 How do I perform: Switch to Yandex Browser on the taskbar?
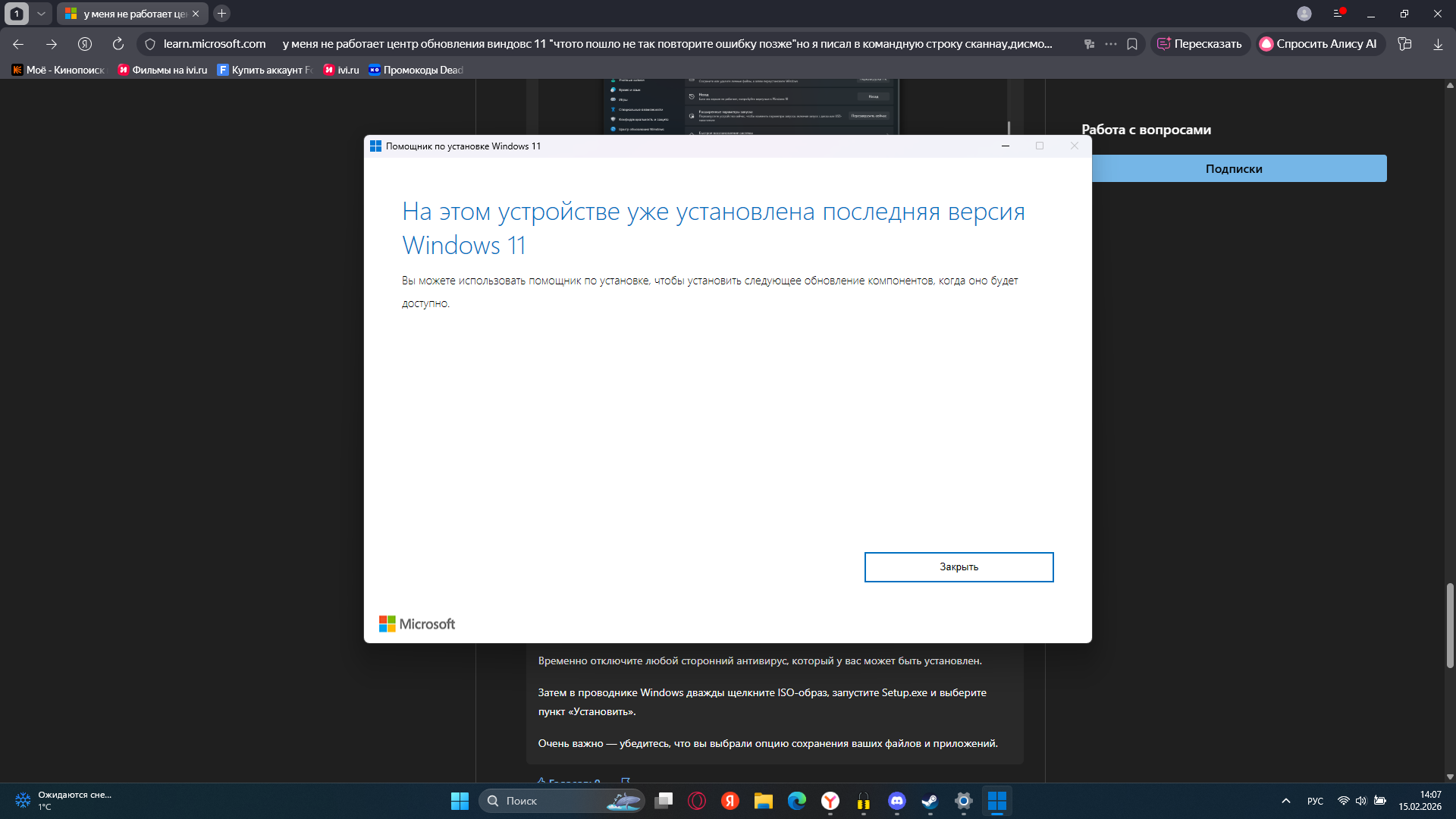[x=830, y=801]
